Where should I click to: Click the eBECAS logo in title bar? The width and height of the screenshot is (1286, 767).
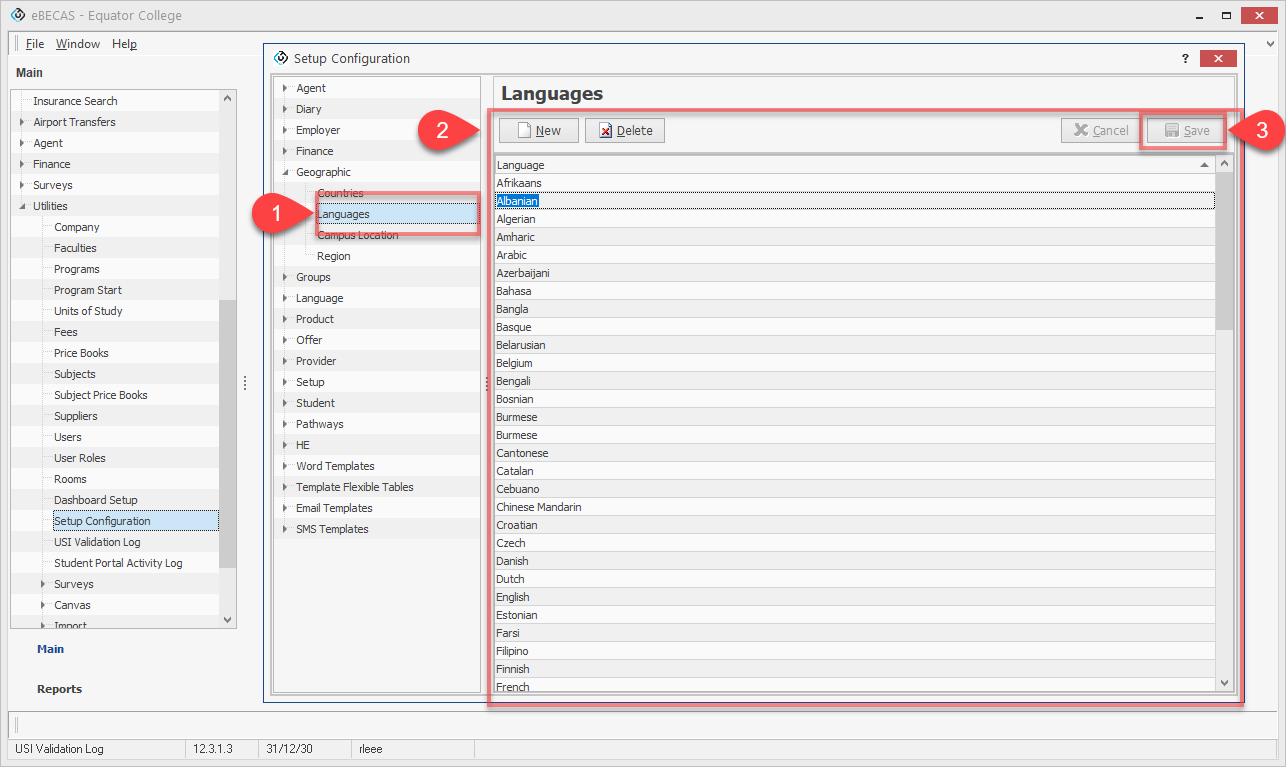click(x=17, y=16)
